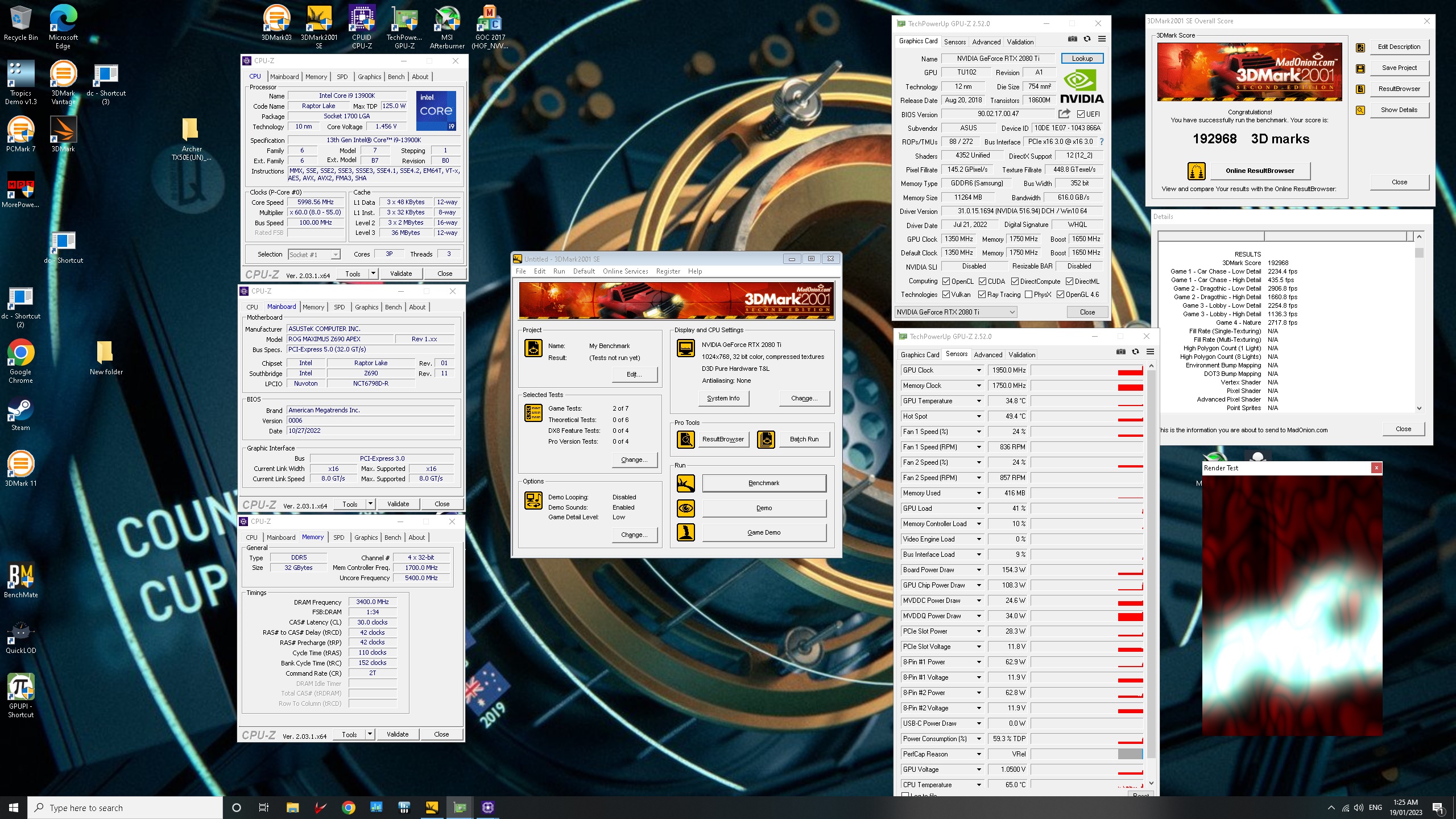Launch CPUID CPU-Z from desktop
This screenshot has width=1456, height=819.
pyautogui.click(x=362, y=27)
